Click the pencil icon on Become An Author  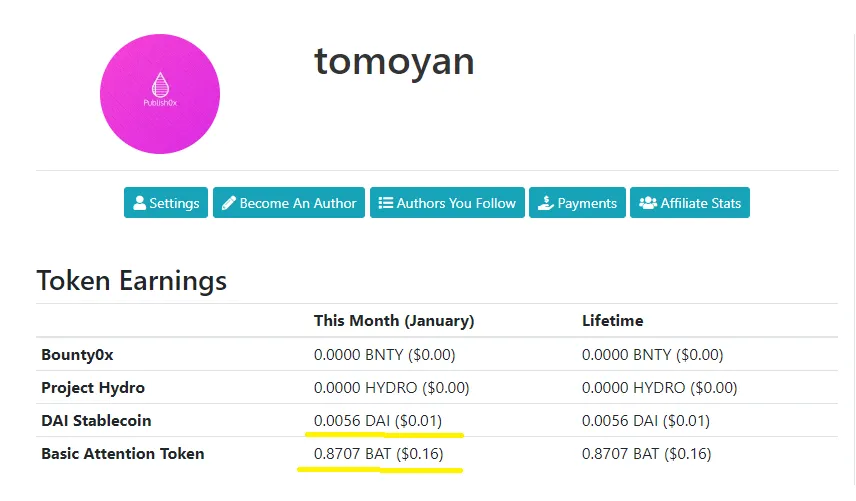(229, 203)
